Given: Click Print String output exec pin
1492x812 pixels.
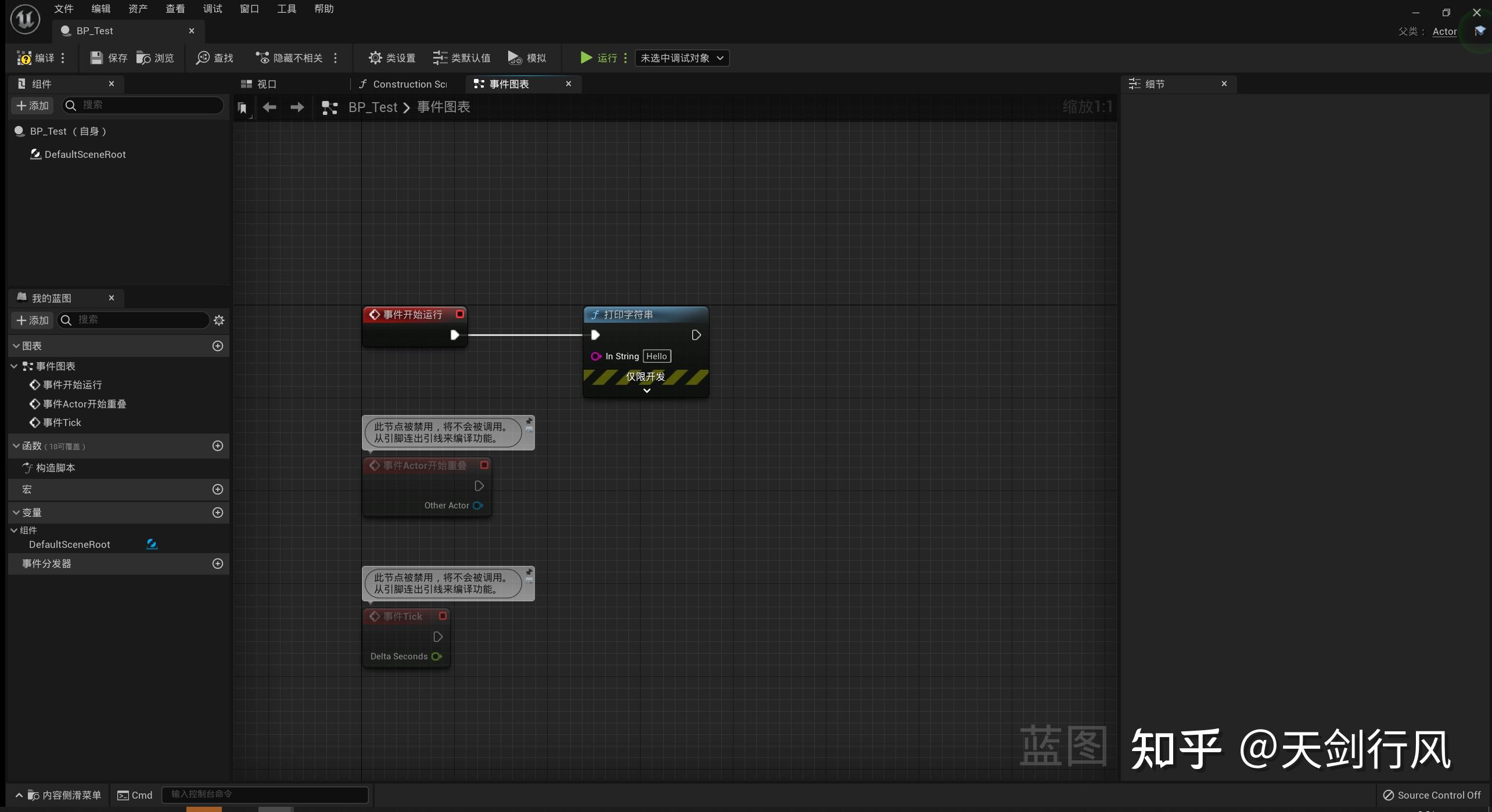Looking at the screenshot, I should [x=696, y=335].
